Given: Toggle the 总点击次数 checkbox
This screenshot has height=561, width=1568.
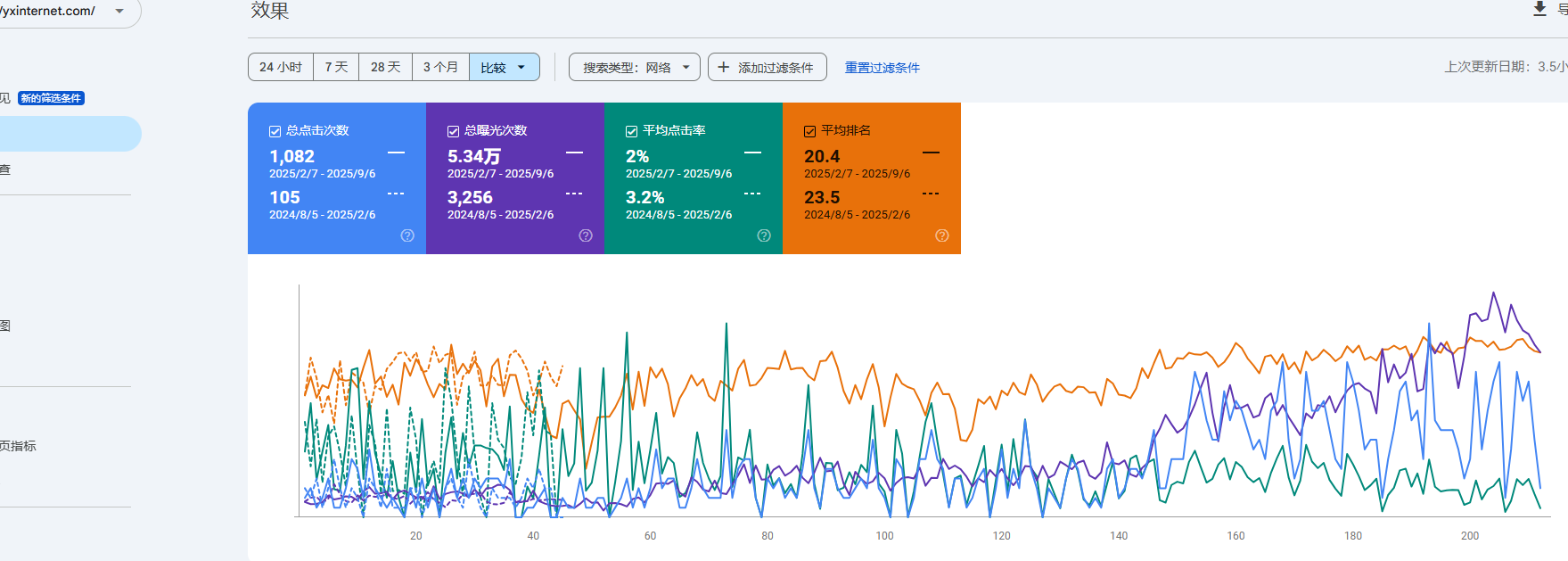Looking at the screenshot, I should click(275, 131).
